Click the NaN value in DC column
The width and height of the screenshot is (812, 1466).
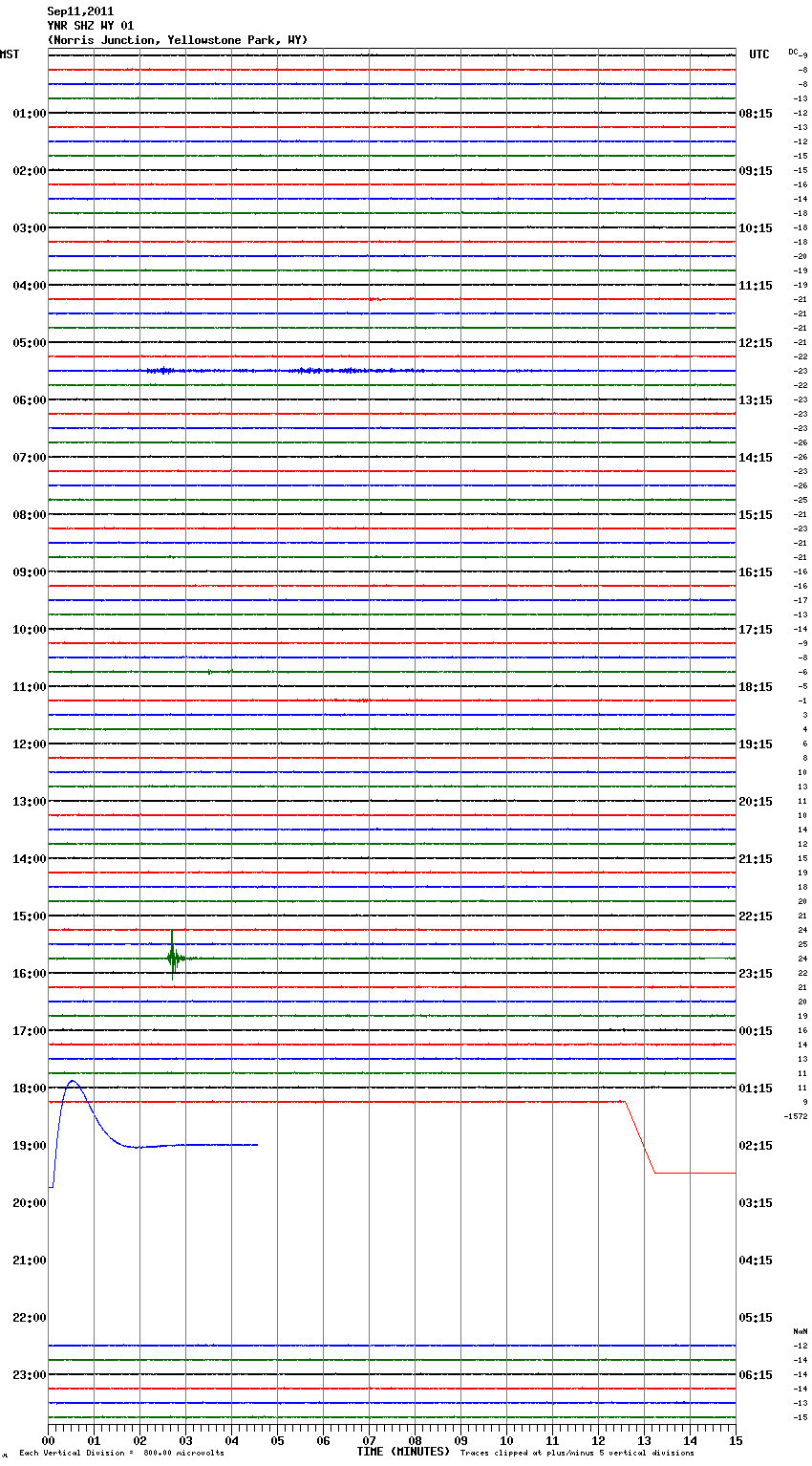tap(801, 1331)
